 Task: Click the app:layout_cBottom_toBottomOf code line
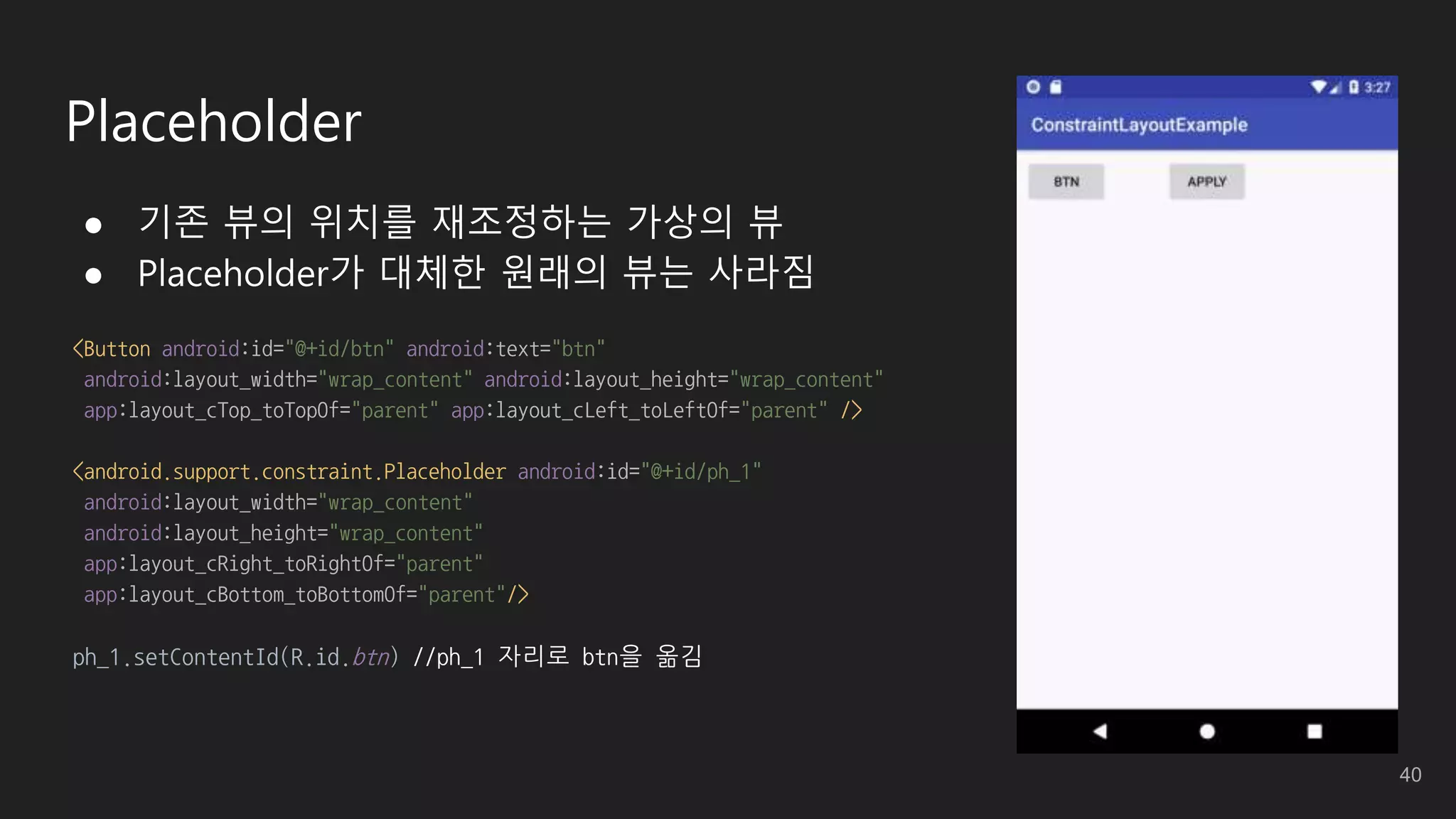306,594
